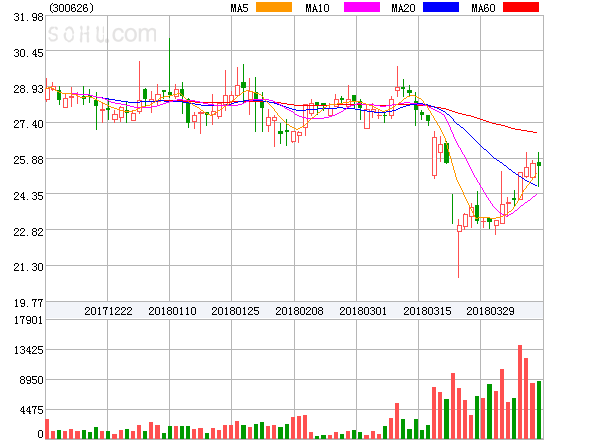This screenshot has width=600, height=440.
Task: Click the 17901 volume axis value
Action: click(29, 320)
